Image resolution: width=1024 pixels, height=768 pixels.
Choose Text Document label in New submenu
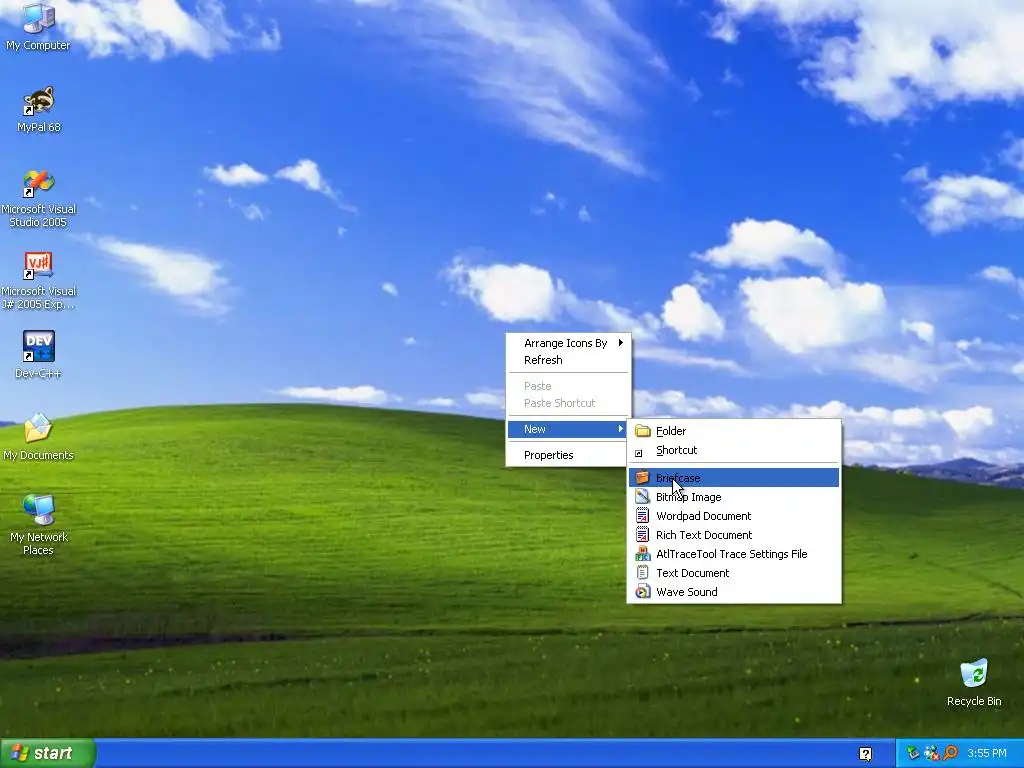692,573
